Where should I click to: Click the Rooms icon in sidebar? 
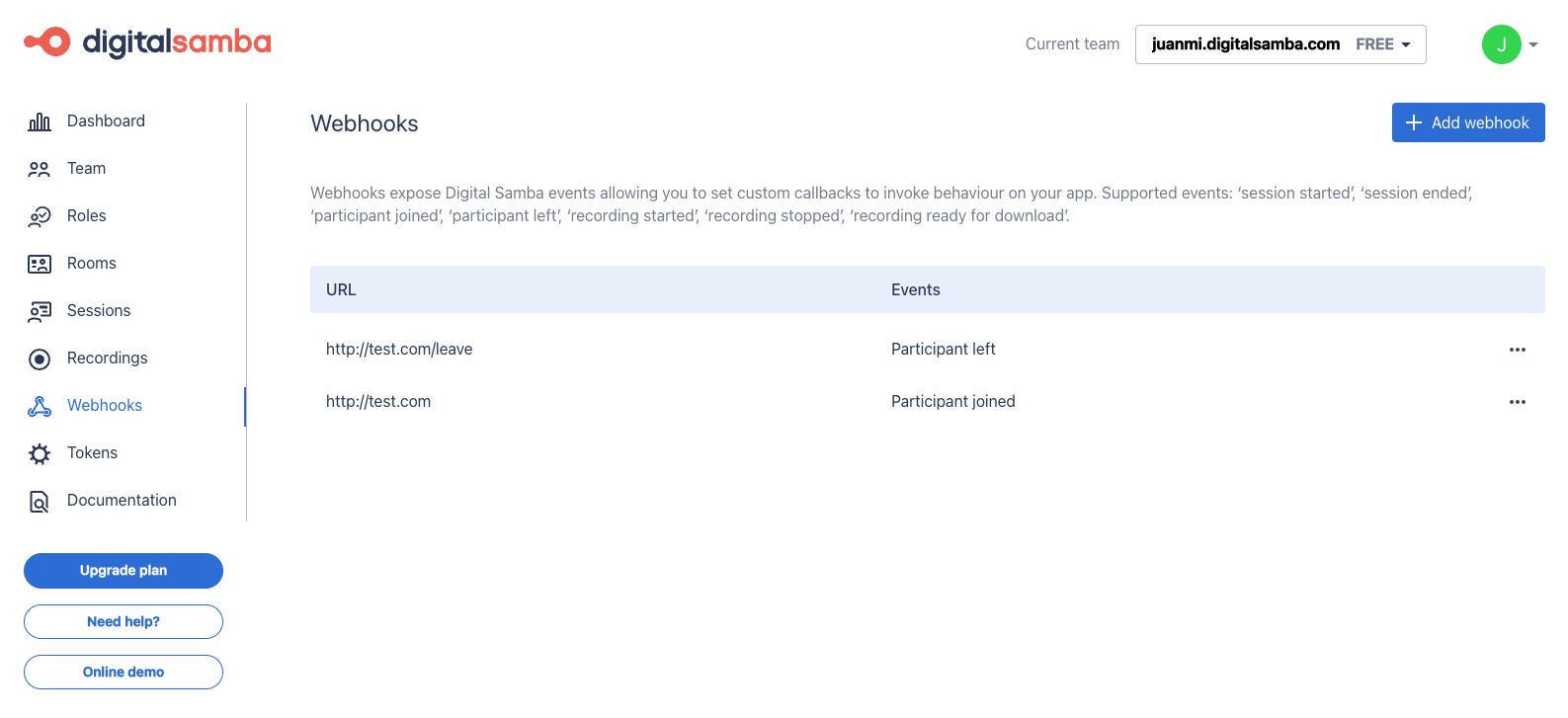click(40, 264)
